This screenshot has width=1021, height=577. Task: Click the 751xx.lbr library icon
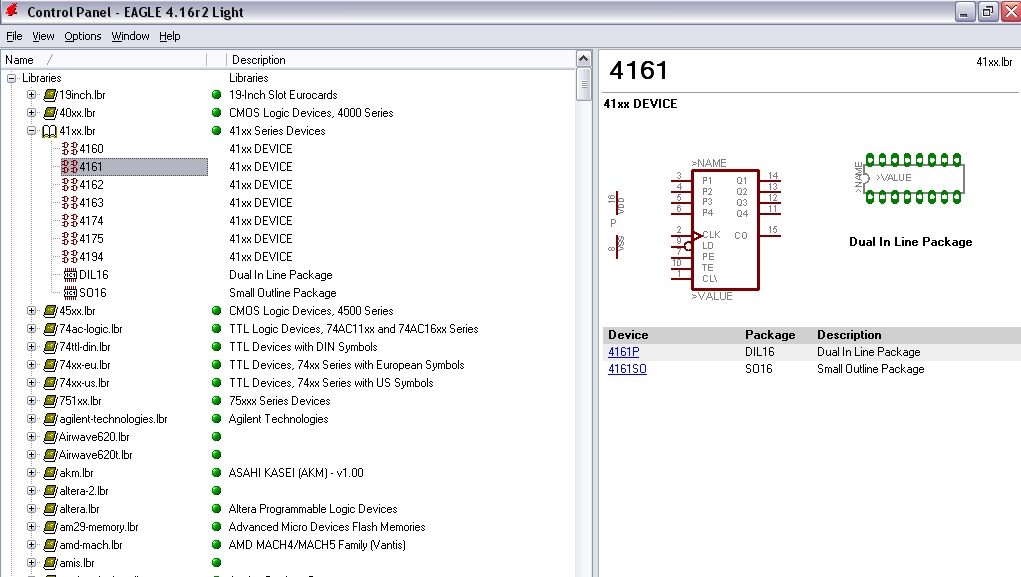pyautogui.click(x=50, y=401)
